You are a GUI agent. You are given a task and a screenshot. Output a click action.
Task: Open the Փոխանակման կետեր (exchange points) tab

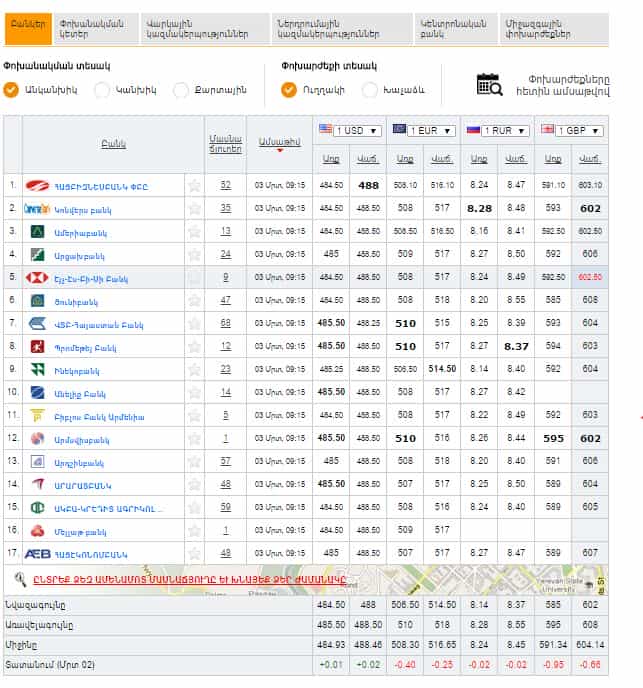click(95, 29)
